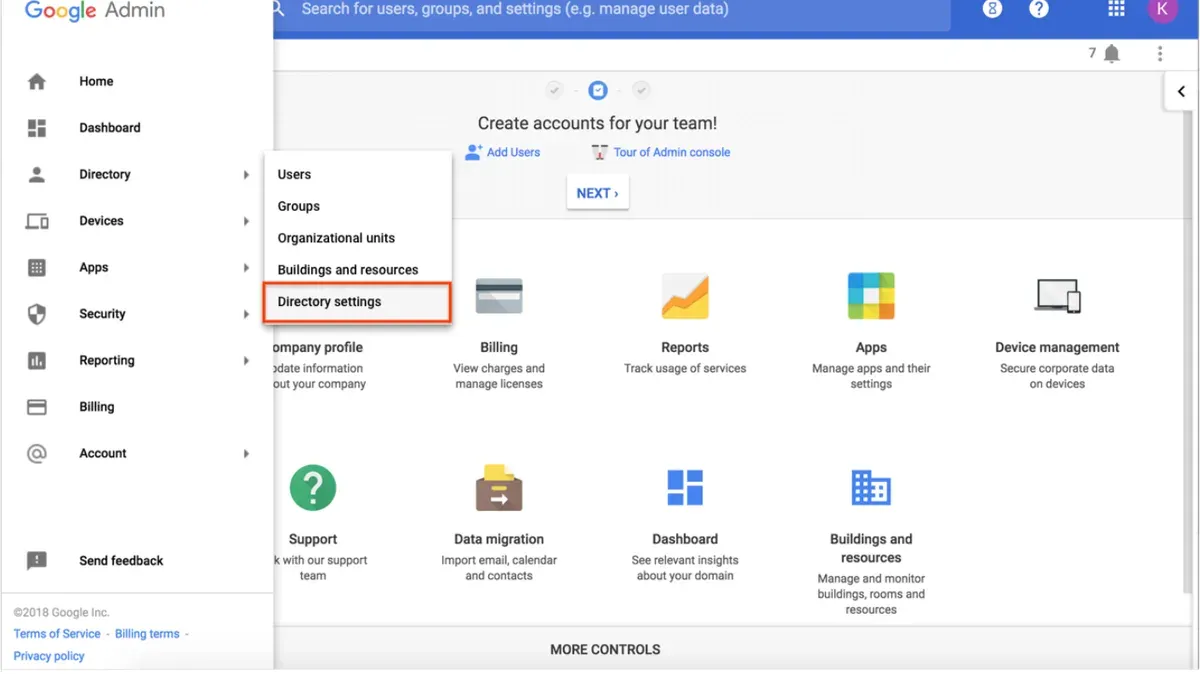Viewport: 1200px width, 675px height.
Task: Click the Send feedback speech icon
Action: [x=37, y=561]
